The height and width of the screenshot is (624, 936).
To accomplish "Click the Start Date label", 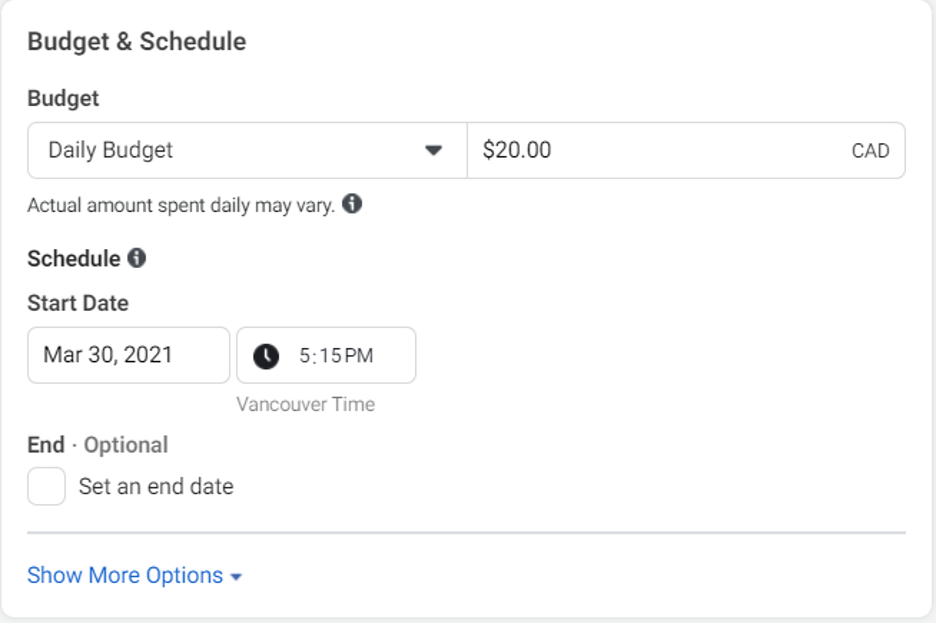I will pos(78,303).
